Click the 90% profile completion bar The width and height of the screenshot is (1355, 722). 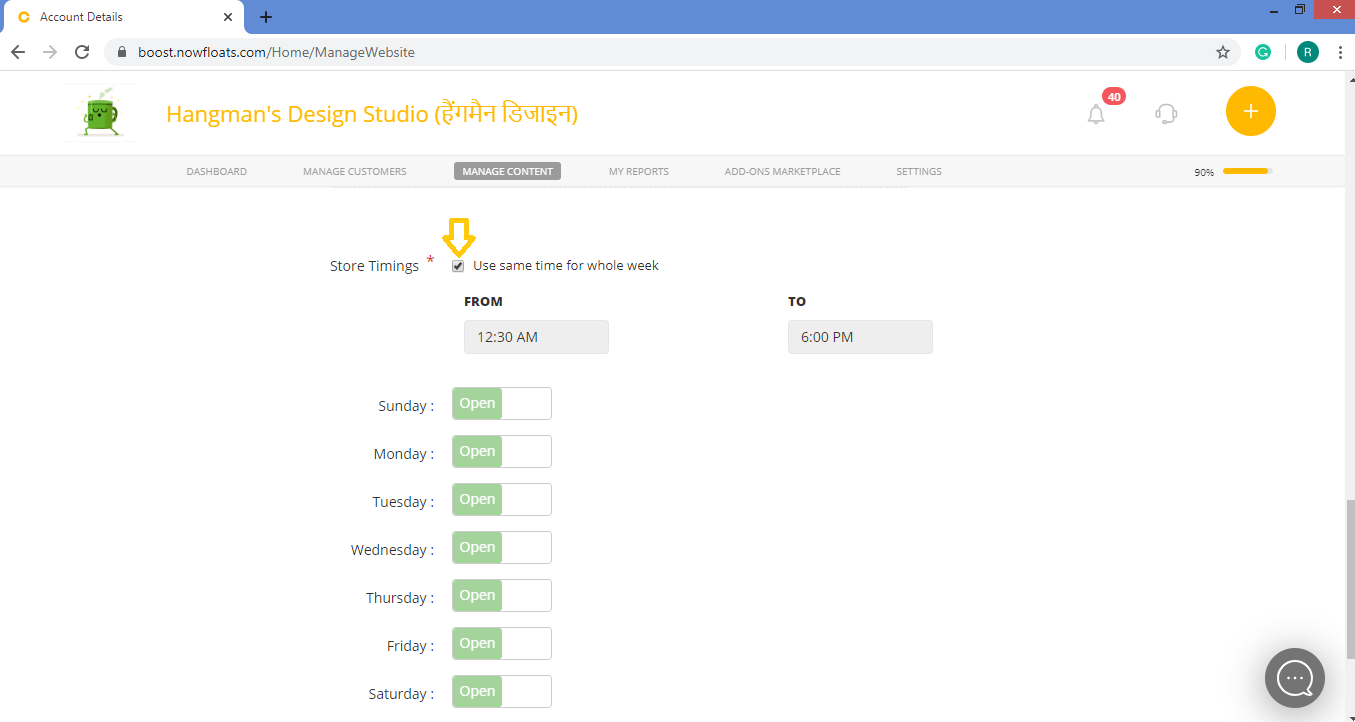[1247, 172]
